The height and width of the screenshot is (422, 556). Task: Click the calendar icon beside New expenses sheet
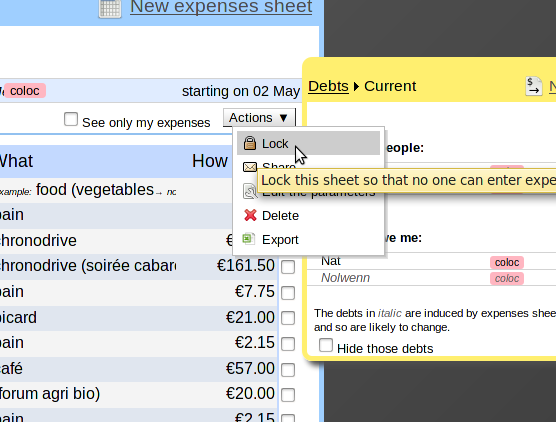(x=110, y=8)
